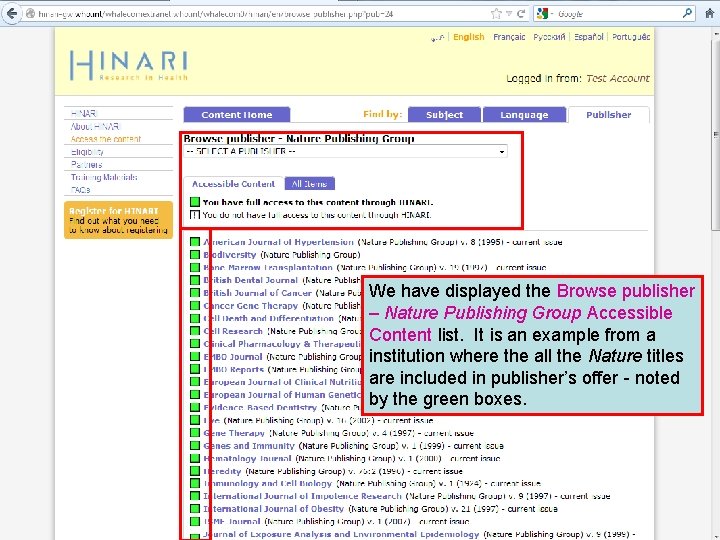Click the Register for HINARI button
Screen dimensions: 720x540
coord(118,220)
